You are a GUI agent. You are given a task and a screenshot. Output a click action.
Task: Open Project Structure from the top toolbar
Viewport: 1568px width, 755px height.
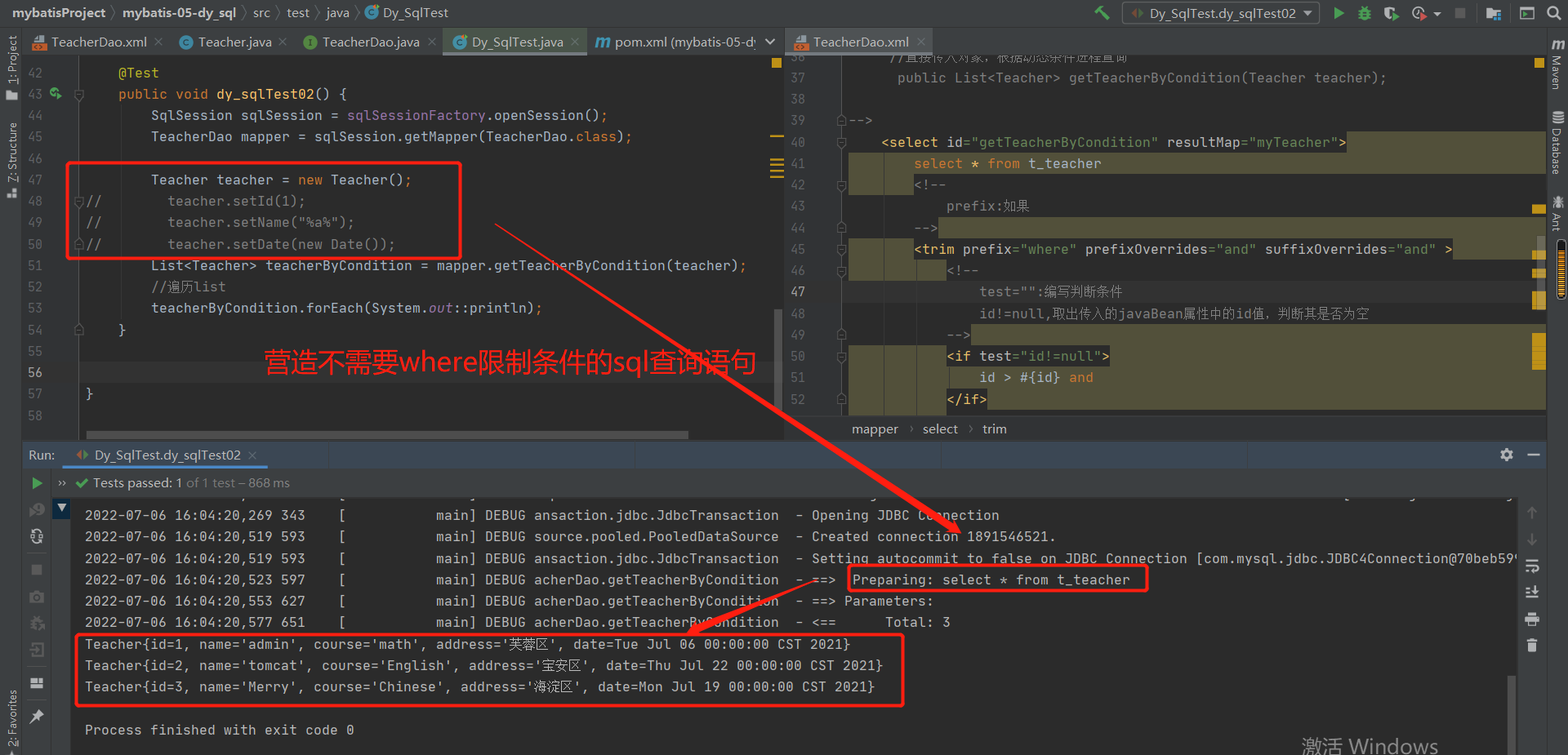(x=1494, y=13)
